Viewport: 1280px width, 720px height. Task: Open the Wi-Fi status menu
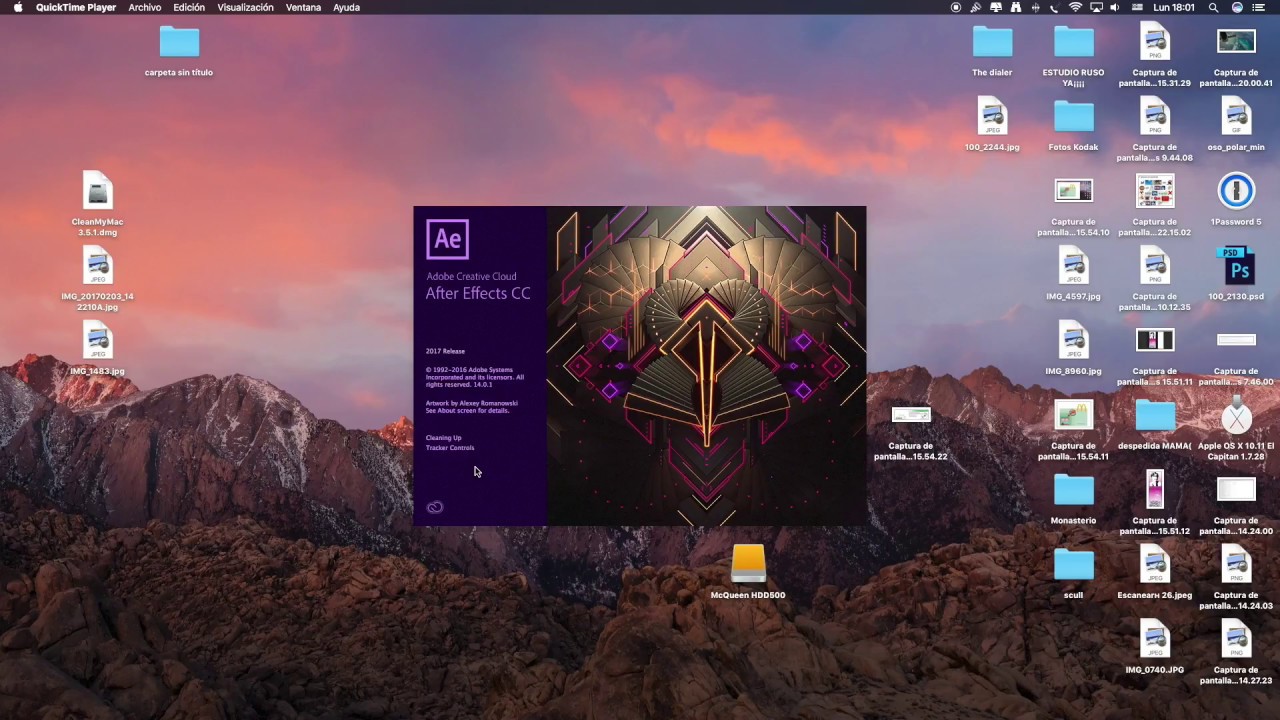[x=1076, y=7]
